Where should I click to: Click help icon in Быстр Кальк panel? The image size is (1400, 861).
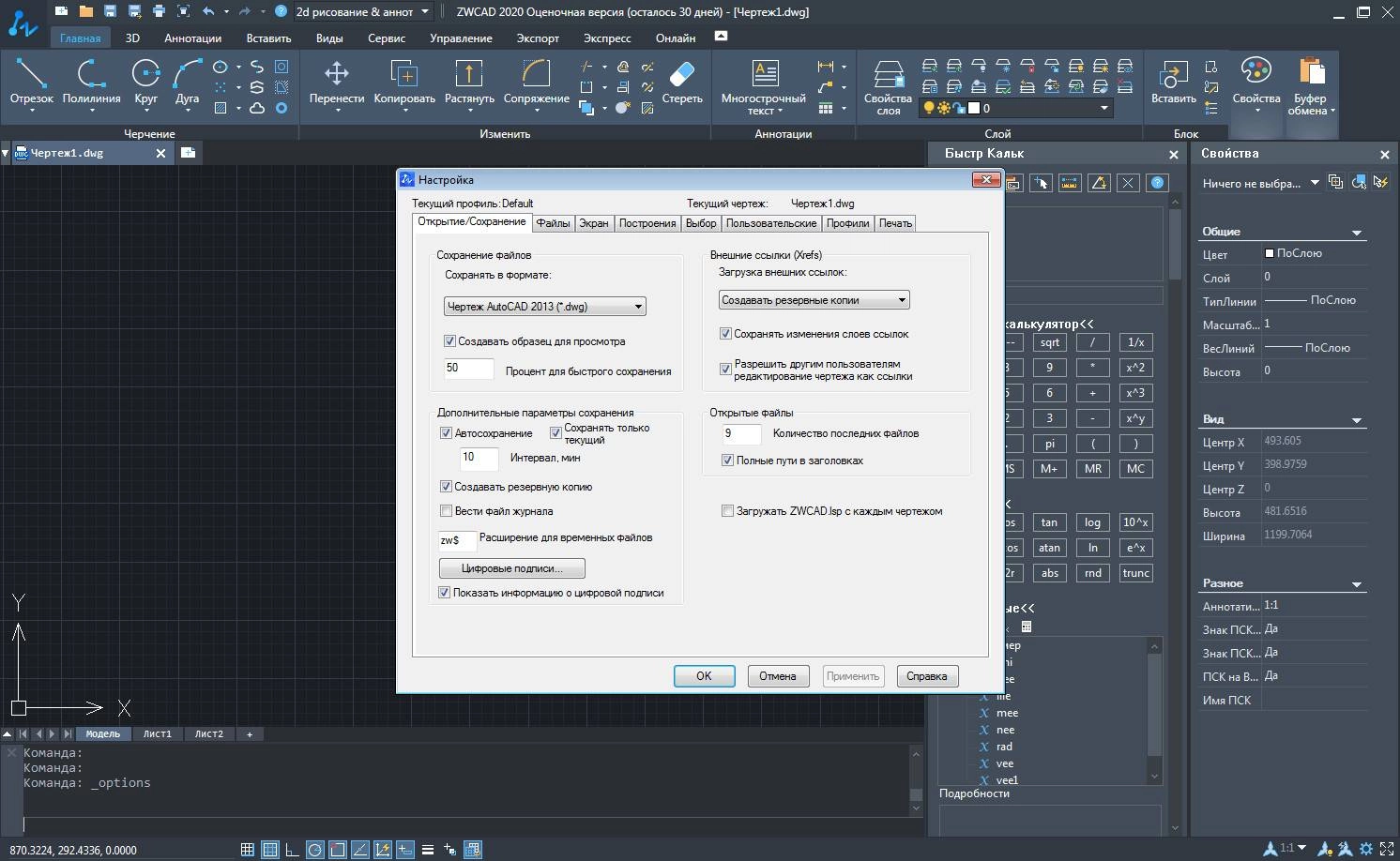click(x=1158, y=183)
